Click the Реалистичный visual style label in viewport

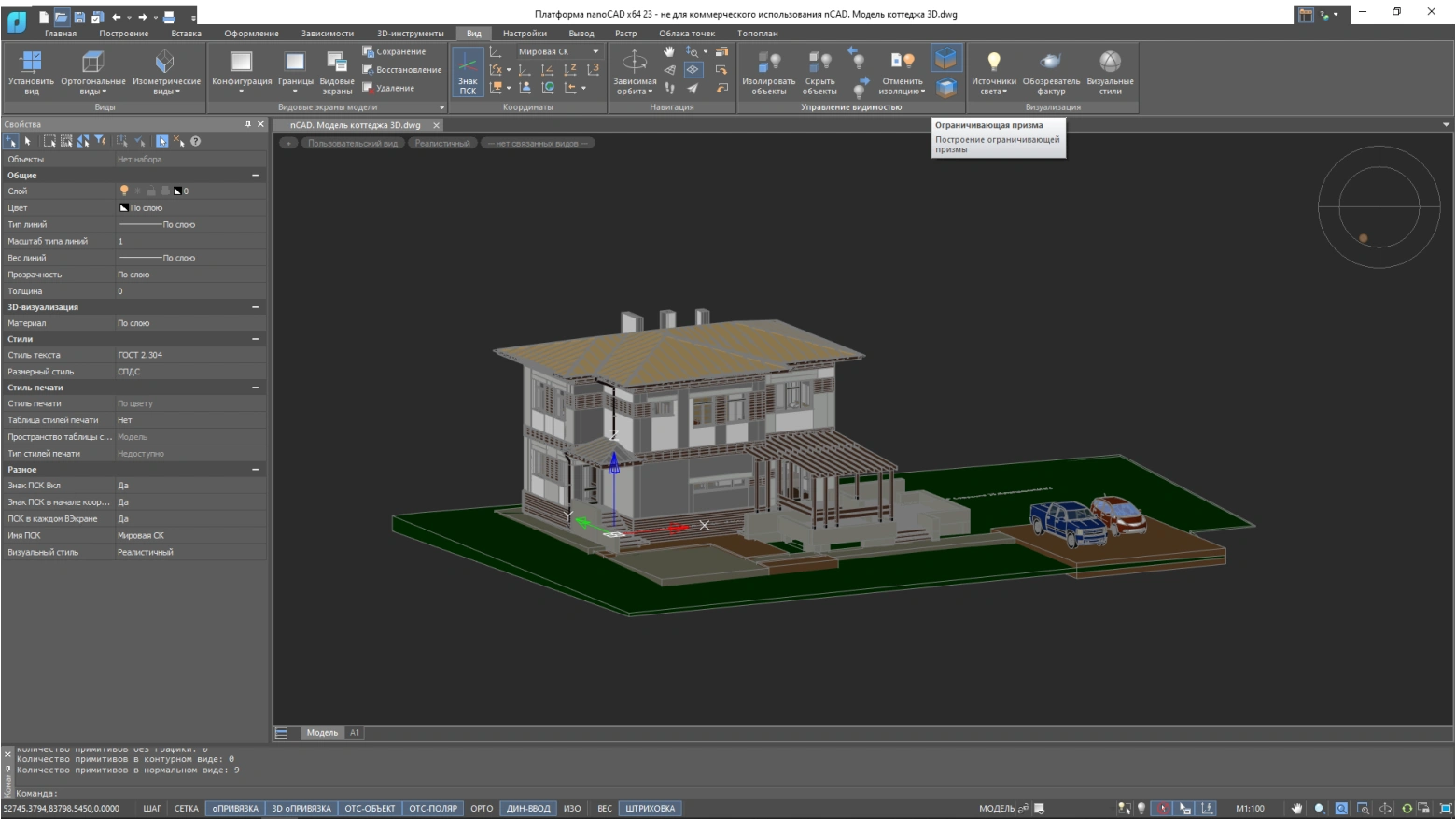click(x=442, y=144)
